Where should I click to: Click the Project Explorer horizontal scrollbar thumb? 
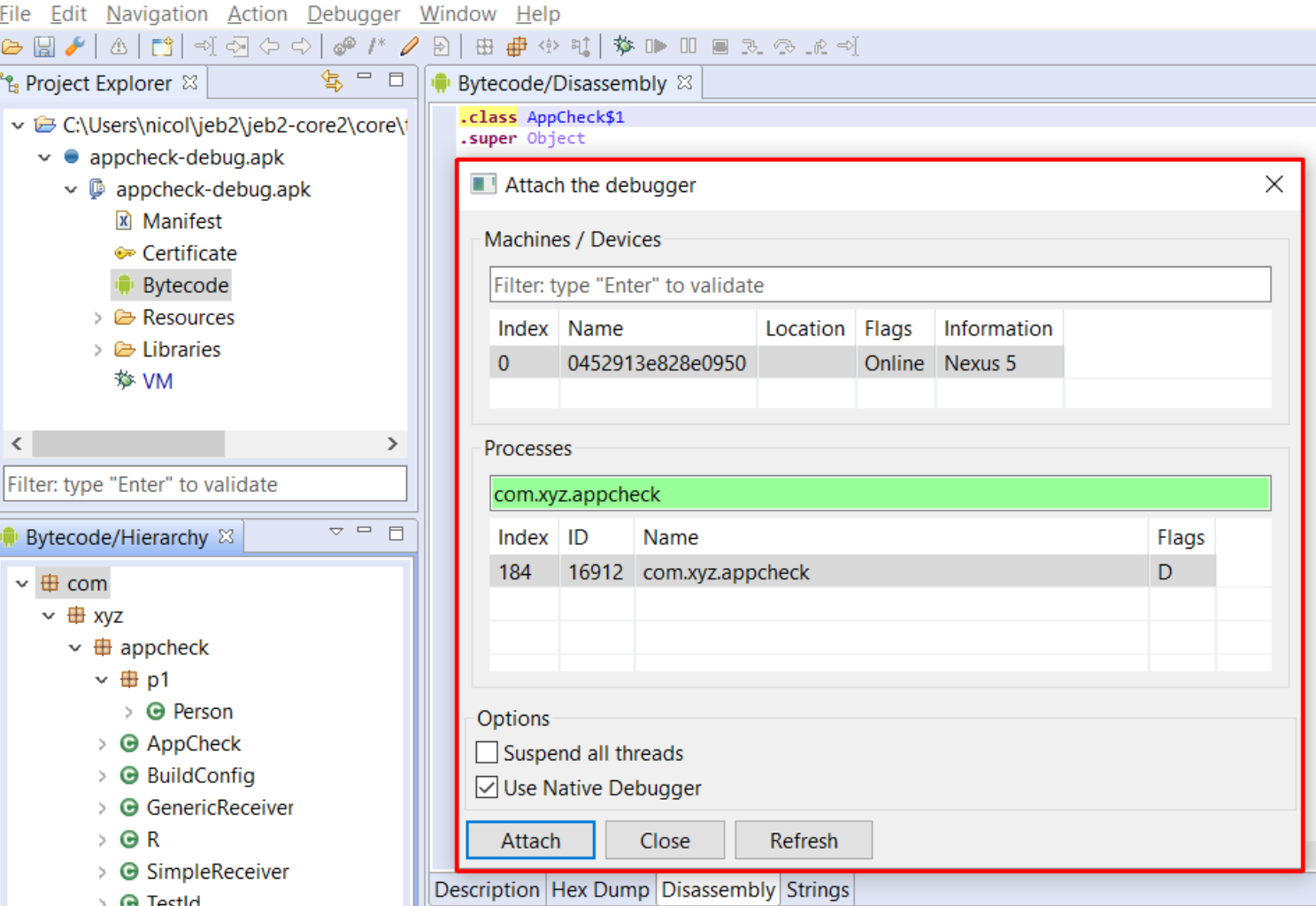click(x=128, y=443)
